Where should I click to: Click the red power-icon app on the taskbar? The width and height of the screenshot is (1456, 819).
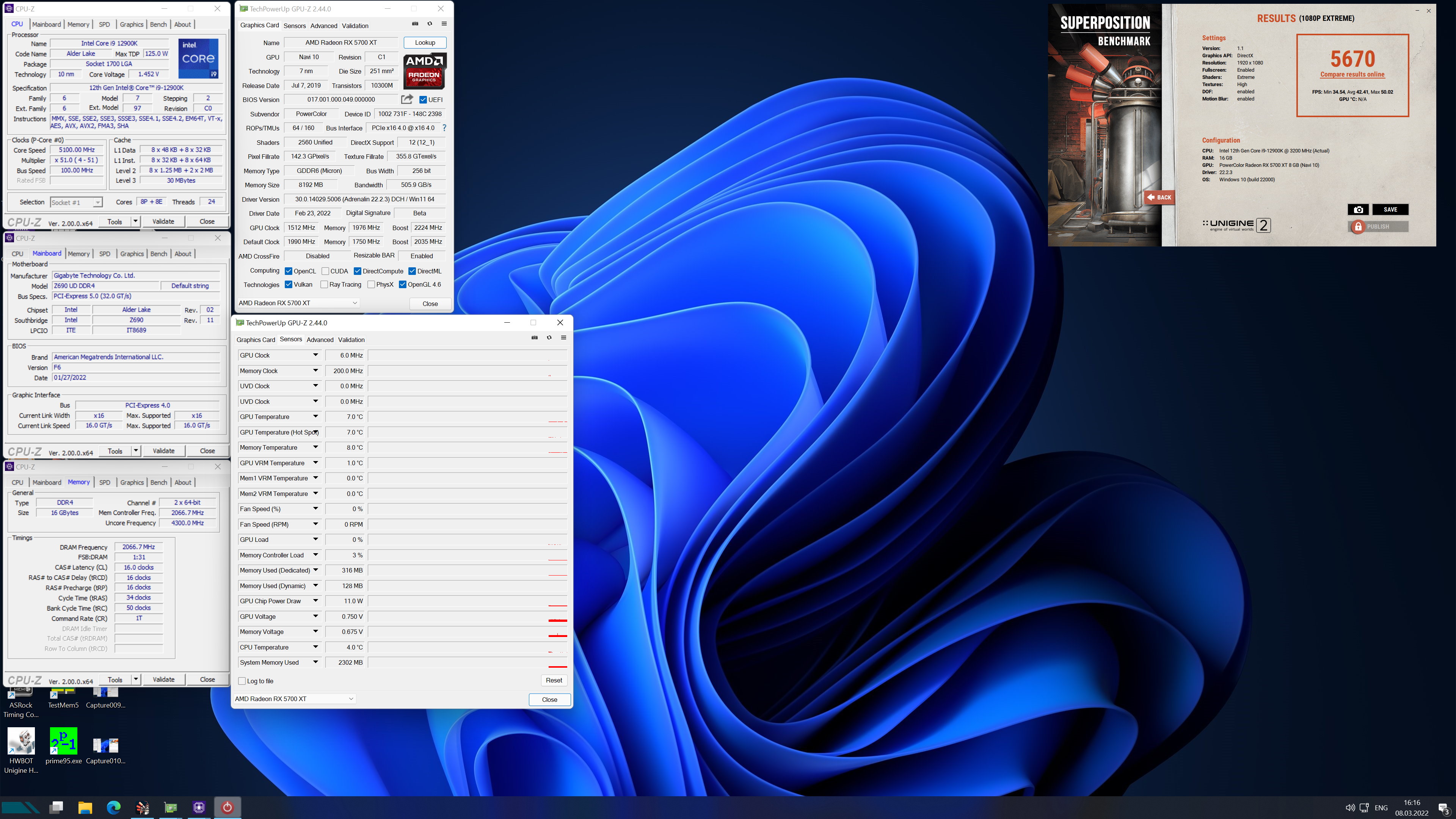point(227,807)
